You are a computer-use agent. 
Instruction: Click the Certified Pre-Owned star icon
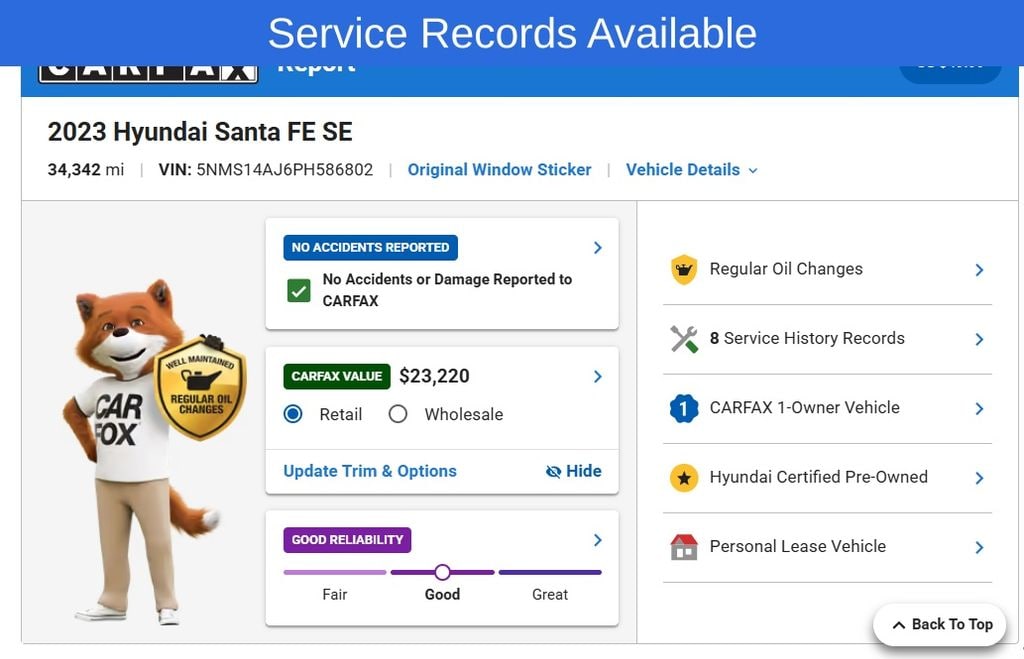tap(684, 478)
